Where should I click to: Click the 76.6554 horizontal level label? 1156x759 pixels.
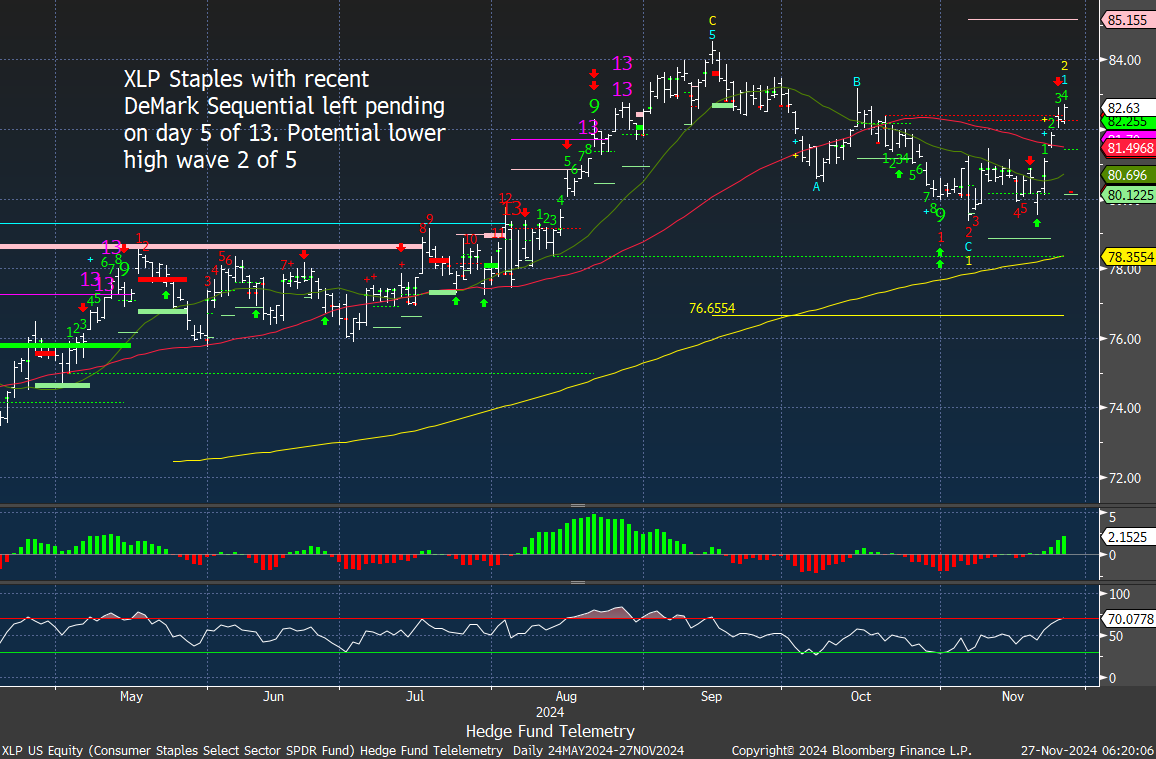click(711, 309)
